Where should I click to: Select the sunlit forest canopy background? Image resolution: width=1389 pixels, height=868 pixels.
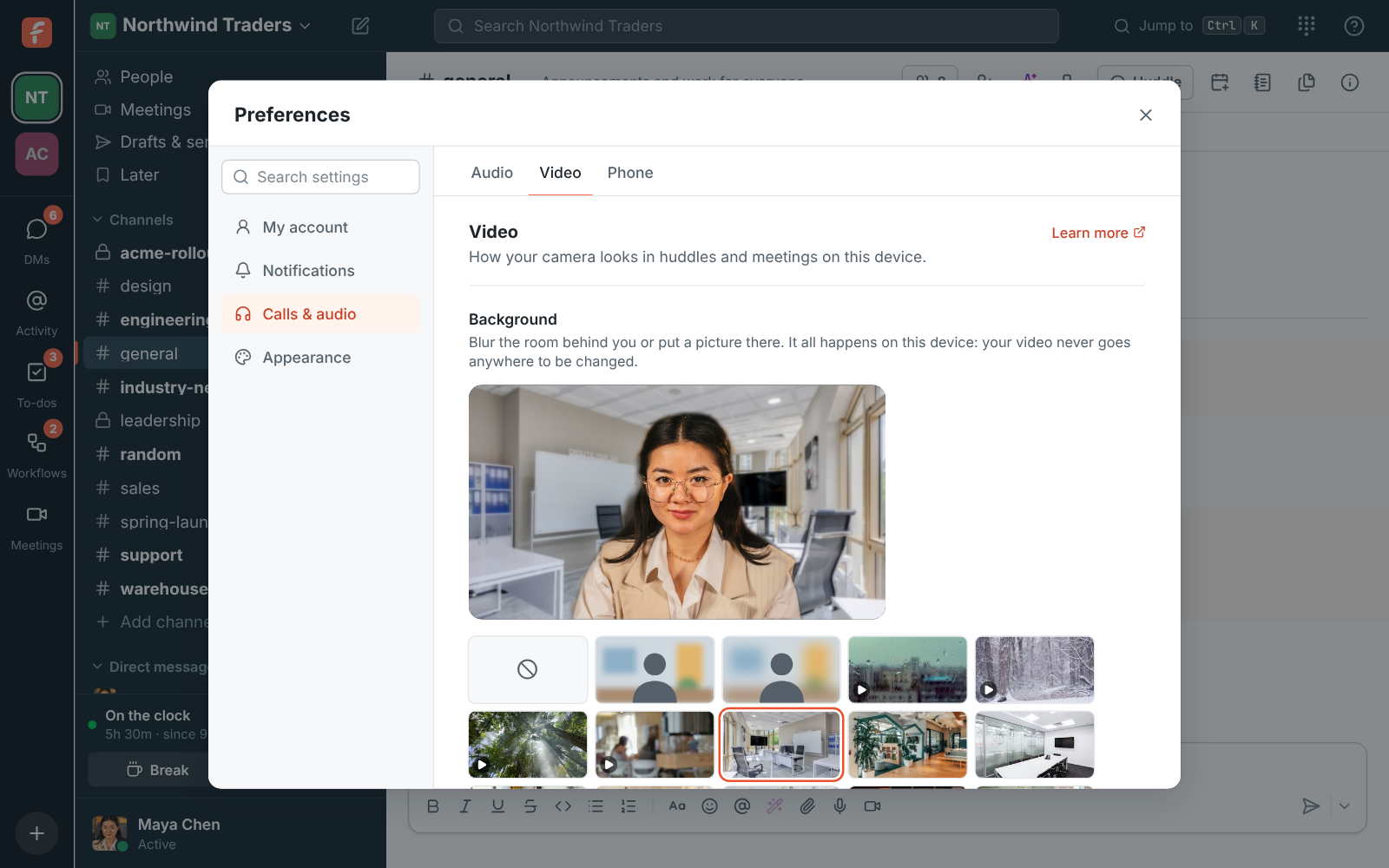coord(528,745)
